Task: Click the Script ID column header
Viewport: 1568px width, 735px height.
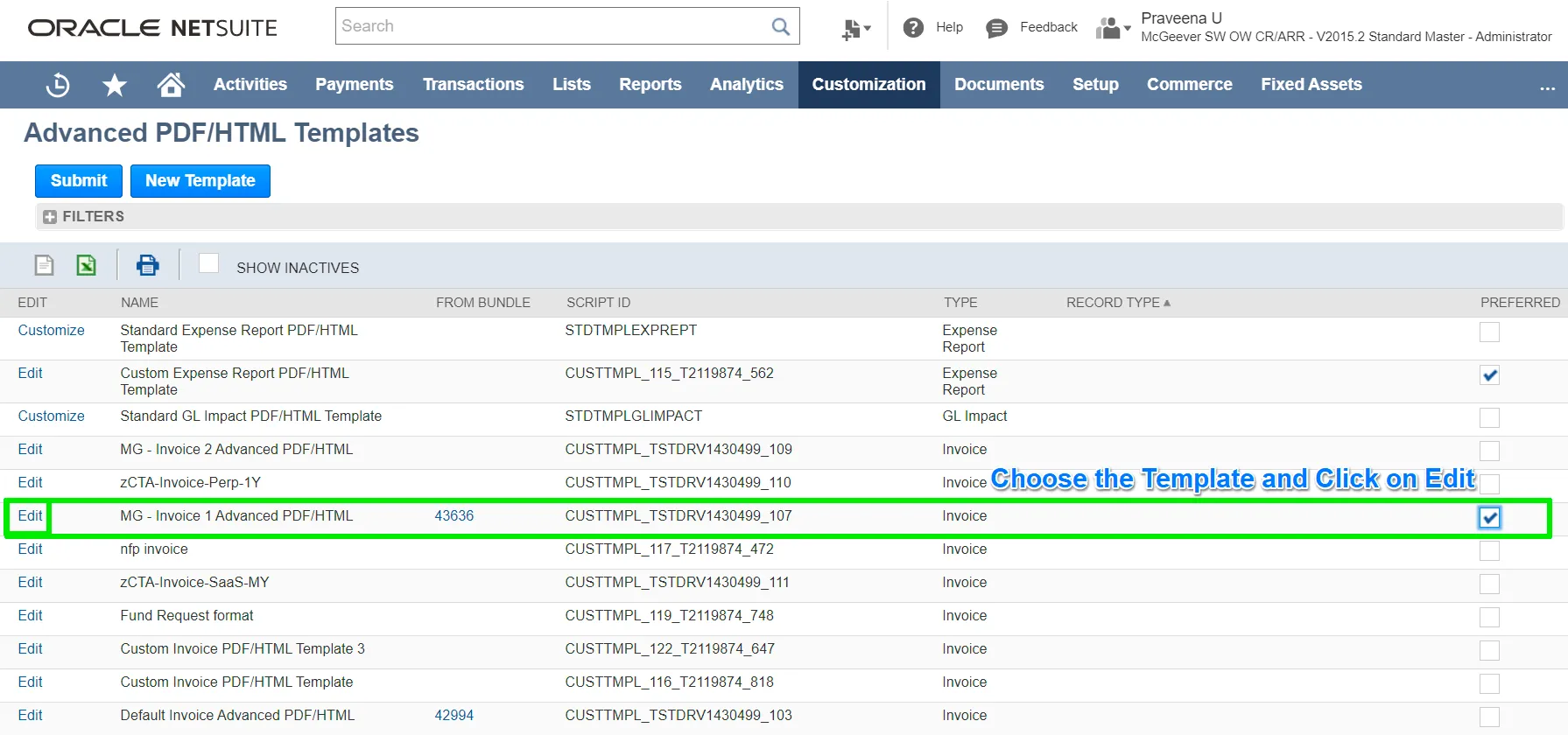Action: (x=598, y=303)
